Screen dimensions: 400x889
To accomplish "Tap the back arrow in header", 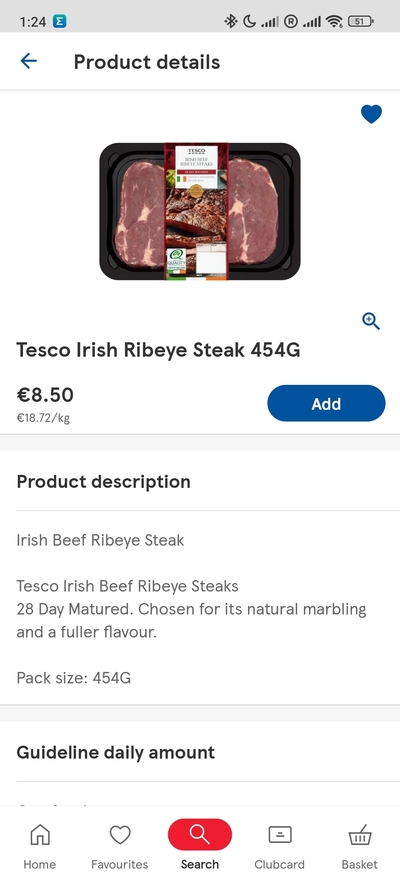I will click(x=28, y=61).
